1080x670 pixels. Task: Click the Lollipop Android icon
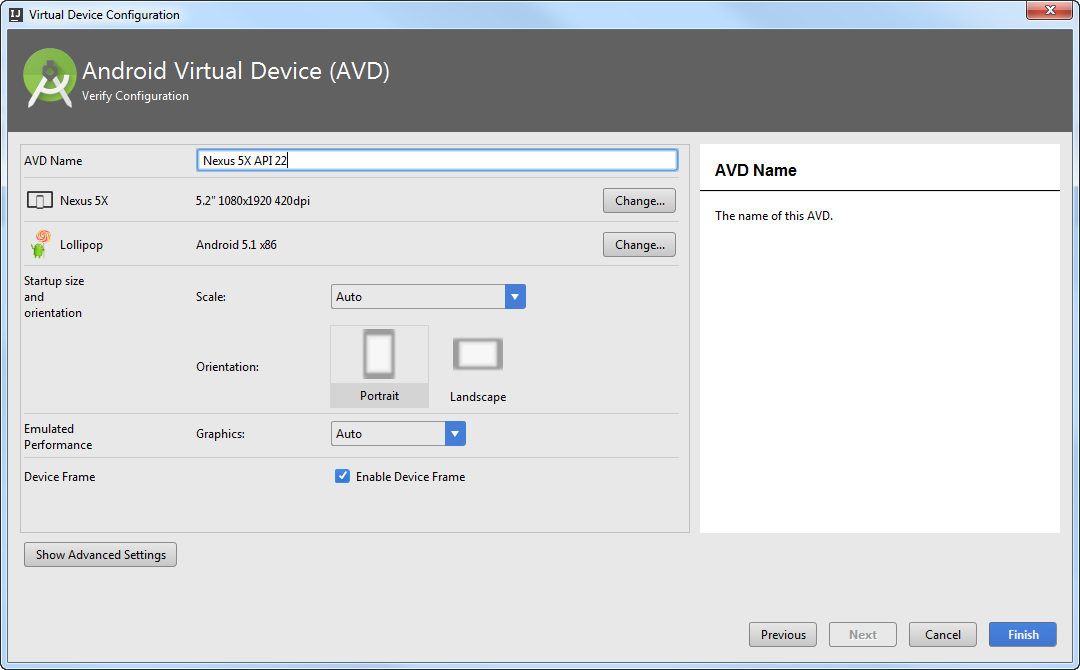pos(40,244)
